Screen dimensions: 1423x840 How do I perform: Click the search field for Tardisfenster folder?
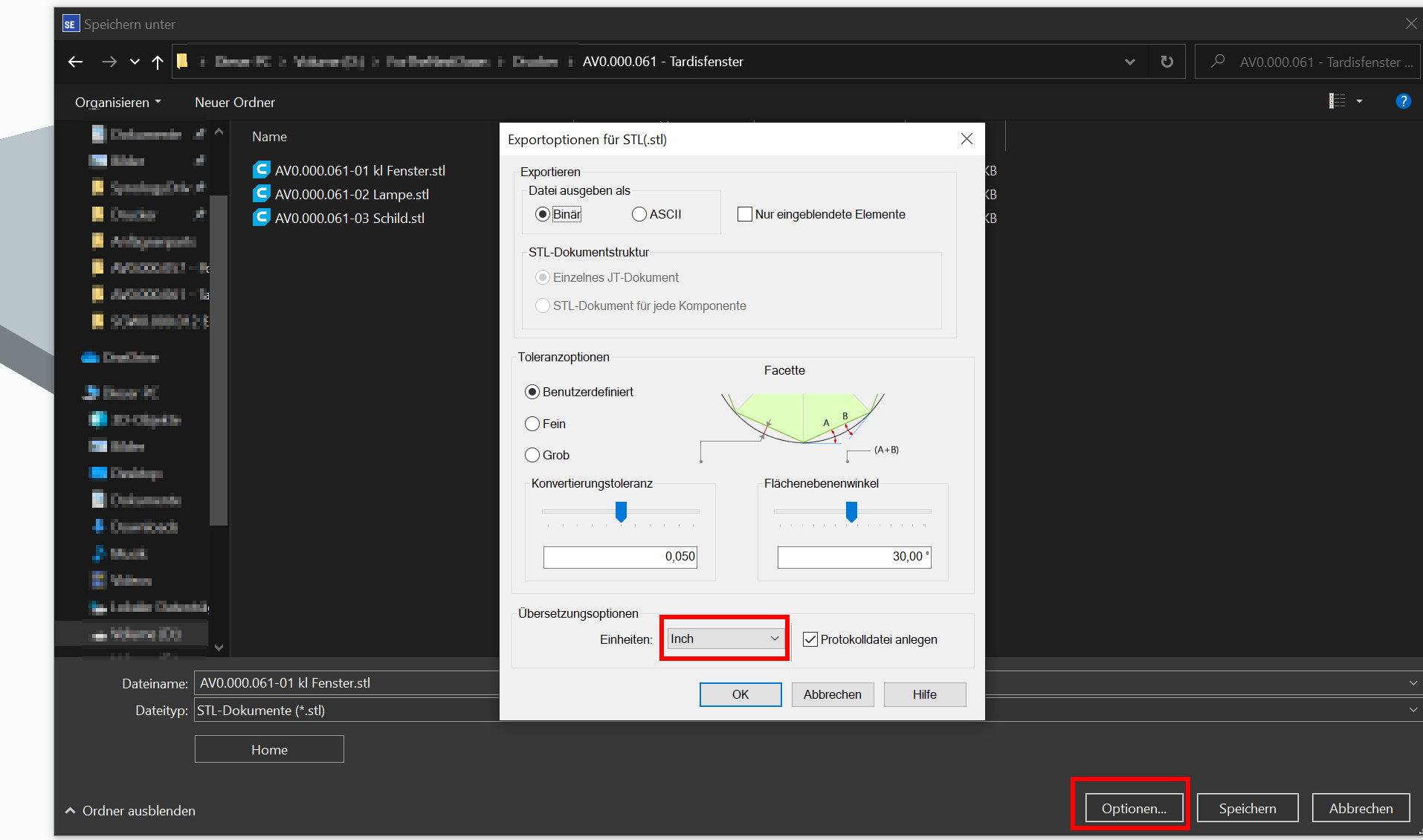[1309, 62]
